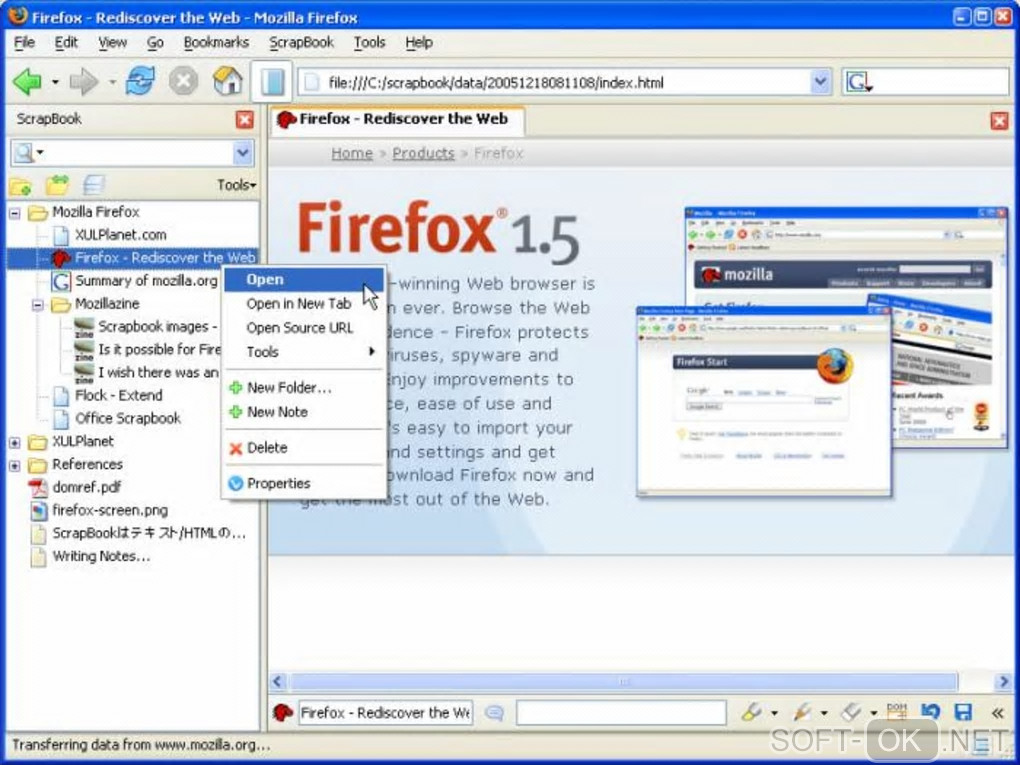The image size is (1020, 765).
Task: Choose Open in the context menu
Action: coord(304,280)
